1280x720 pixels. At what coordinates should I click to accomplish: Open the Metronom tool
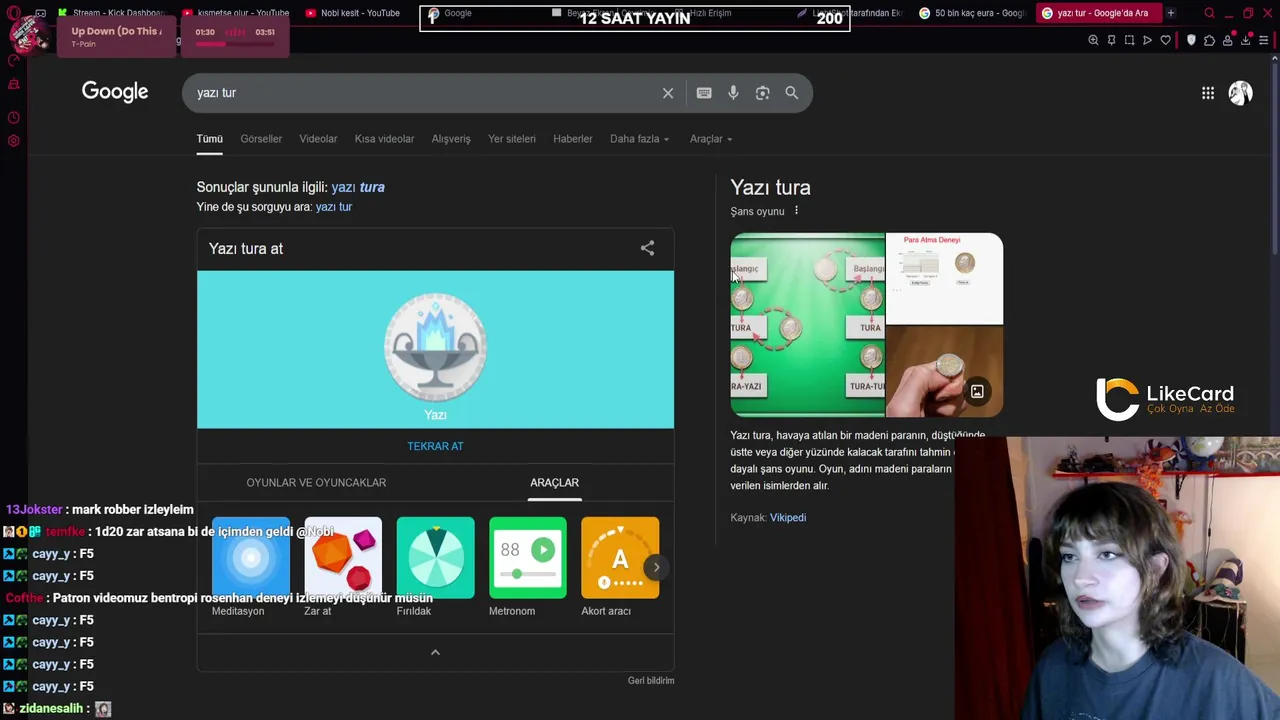click(528, 567)
